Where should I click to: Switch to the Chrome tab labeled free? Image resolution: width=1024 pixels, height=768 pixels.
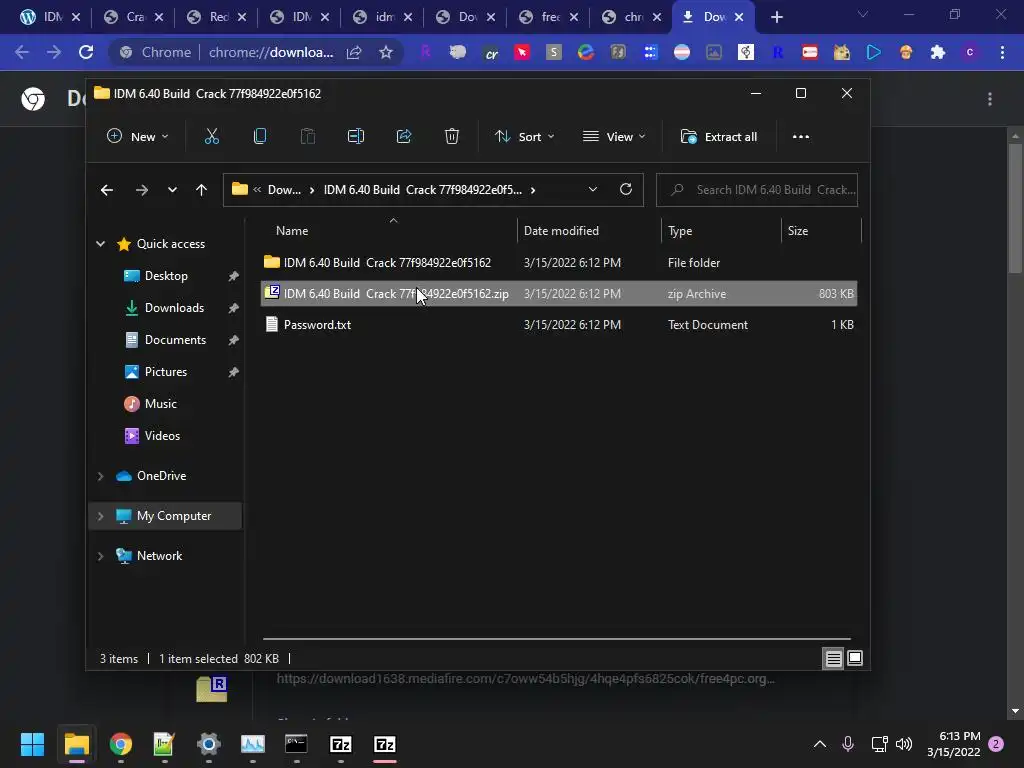549,17
